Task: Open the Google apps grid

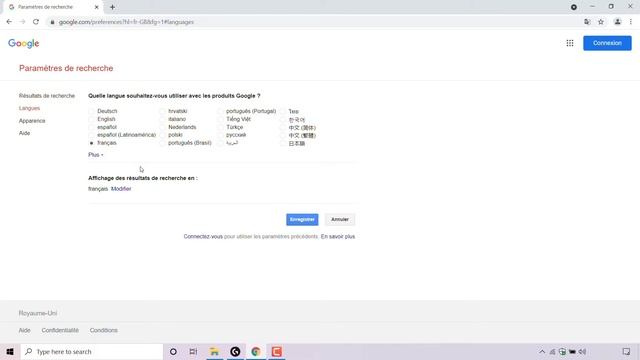Action: [x=570, y=43]
